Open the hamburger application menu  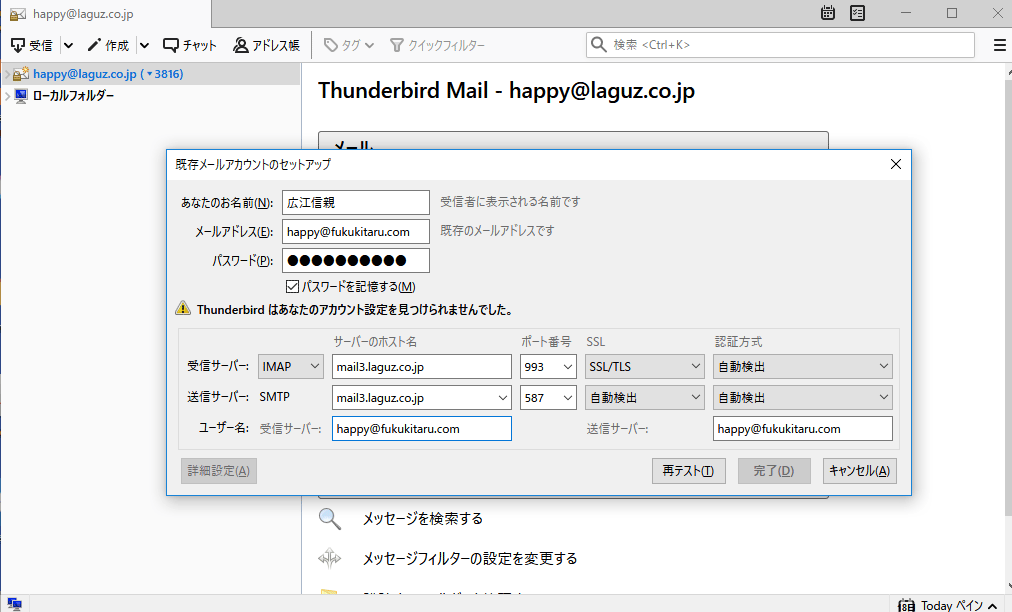(x=999, y=45)
